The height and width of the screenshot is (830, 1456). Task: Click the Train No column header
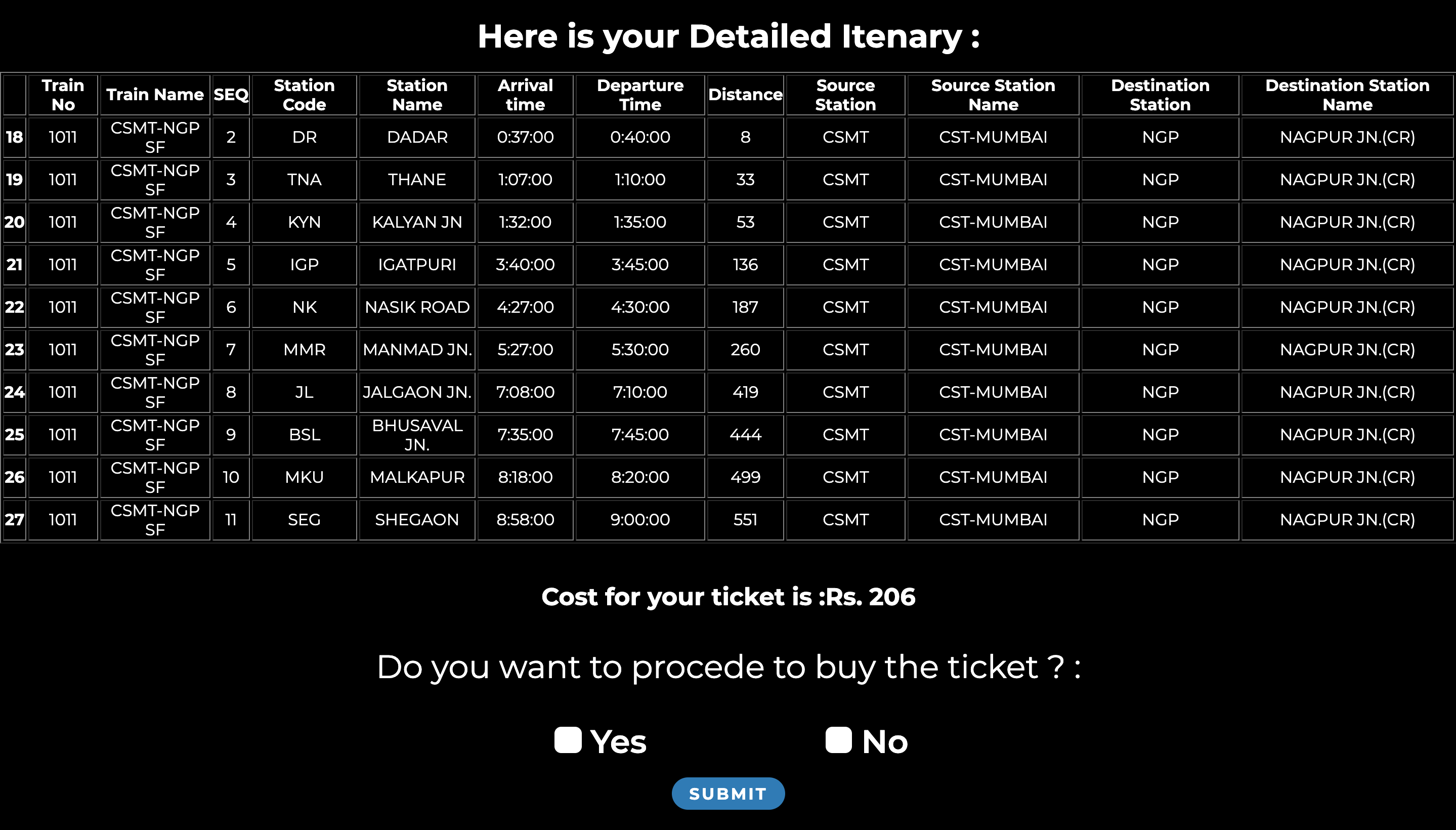point(62,95)
